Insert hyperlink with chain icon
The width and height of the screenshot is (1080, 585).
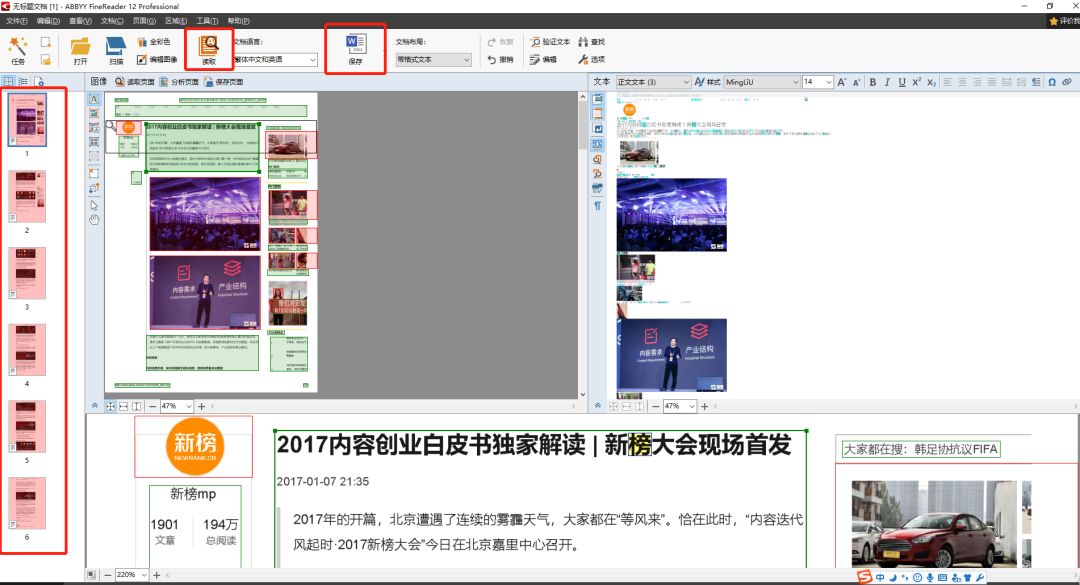[x=1067, y=82]
